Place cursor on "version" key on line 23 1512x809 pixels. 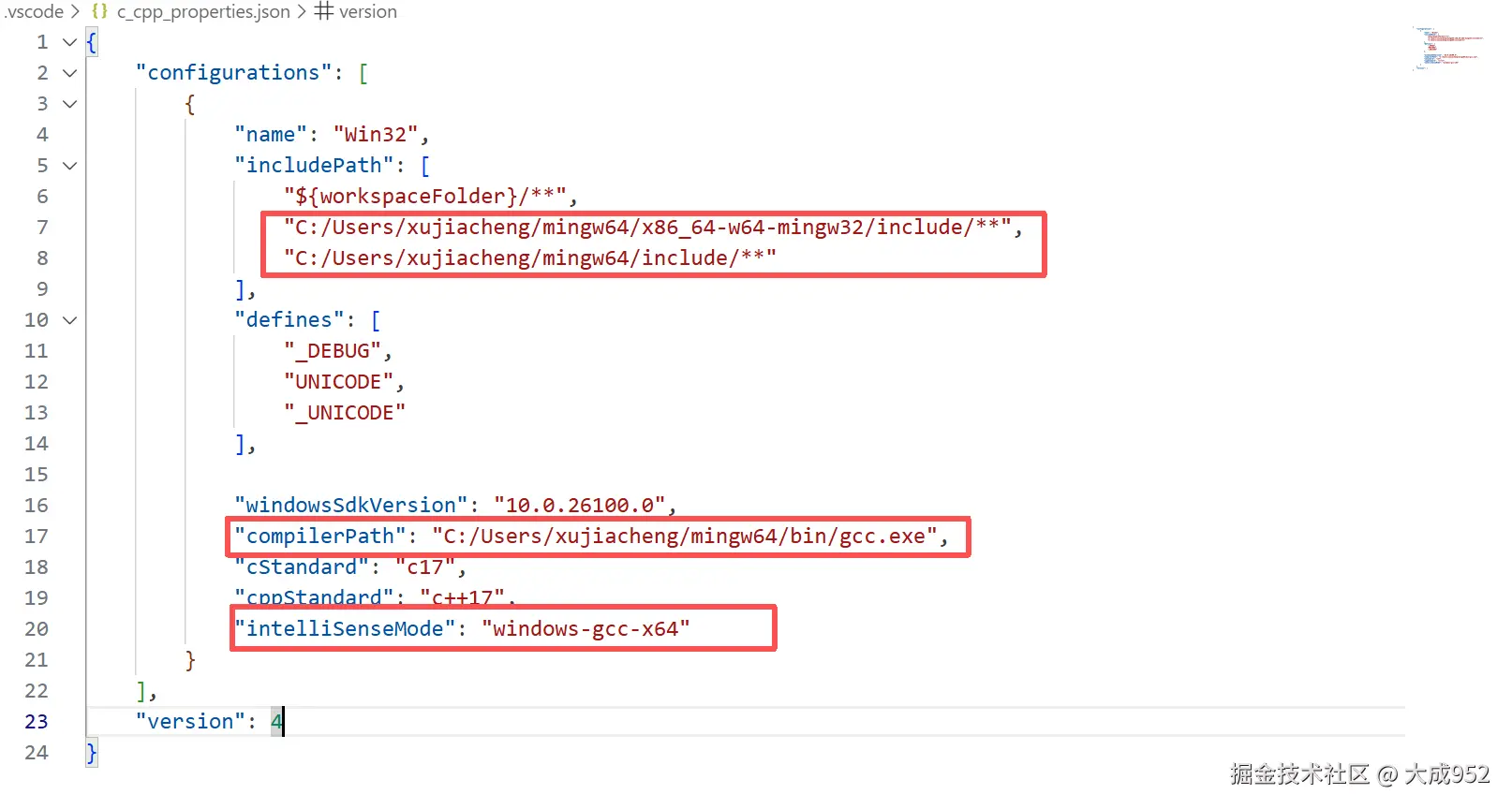pyautogui.click(x=190, y=722)
